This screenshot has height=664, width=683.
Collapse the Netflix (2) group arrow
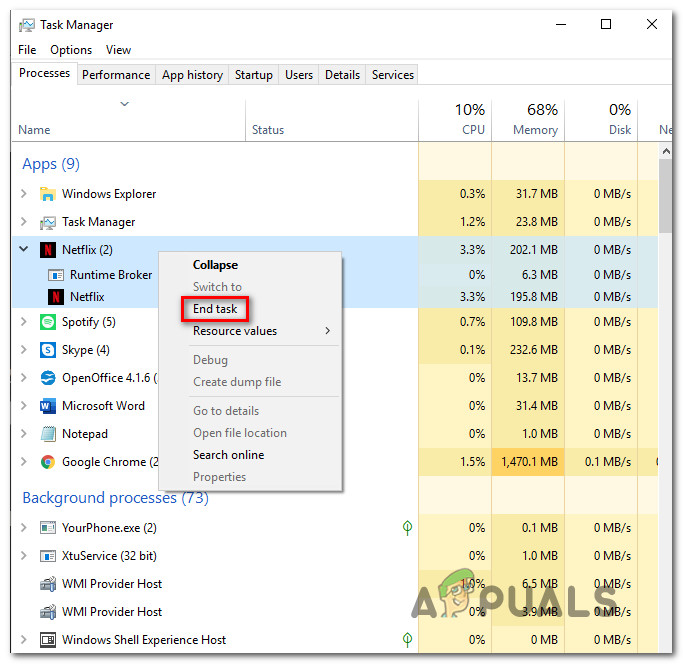[24, 249]
